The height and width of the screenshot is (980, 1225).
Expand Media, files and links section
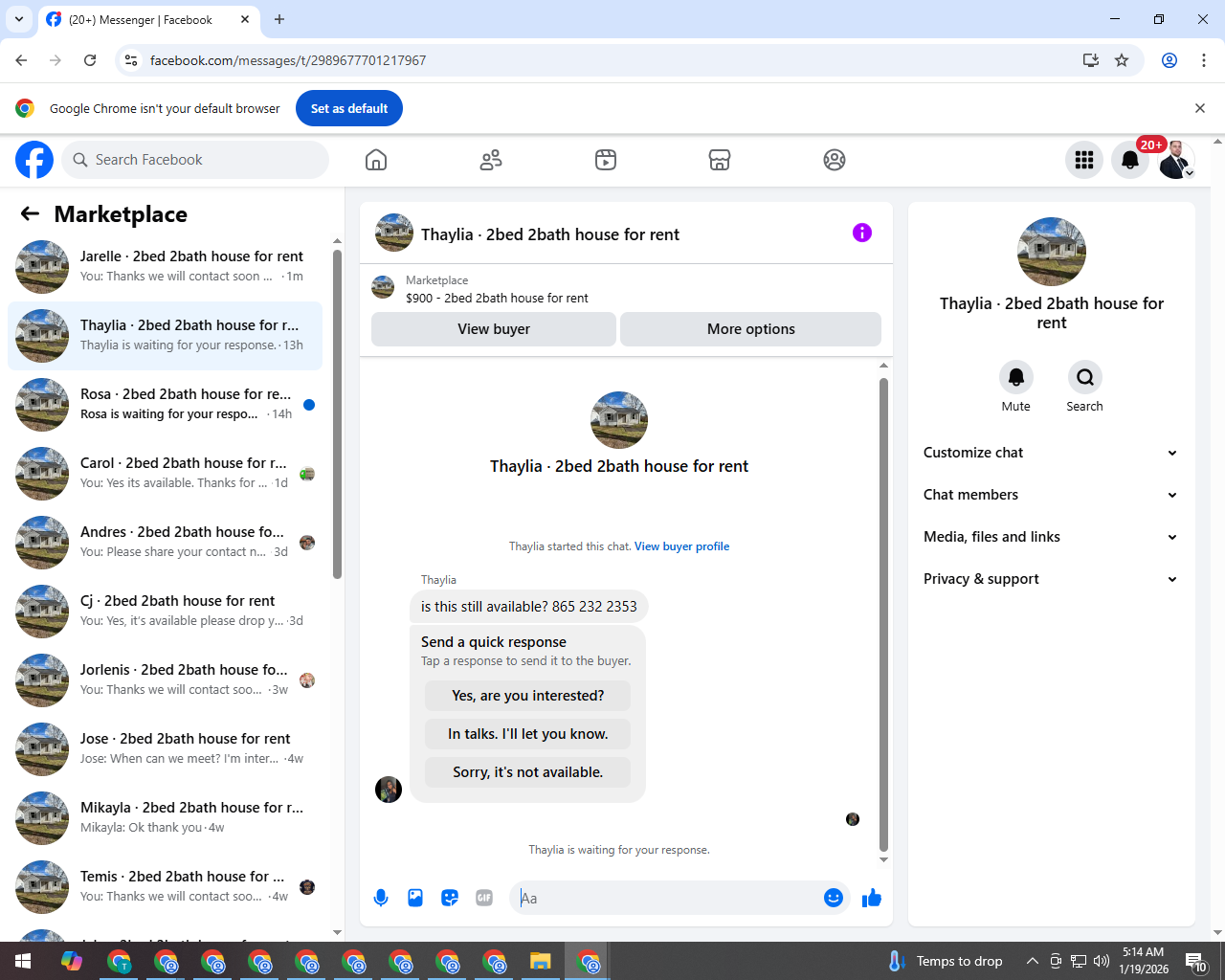[x=1051, y=537]
